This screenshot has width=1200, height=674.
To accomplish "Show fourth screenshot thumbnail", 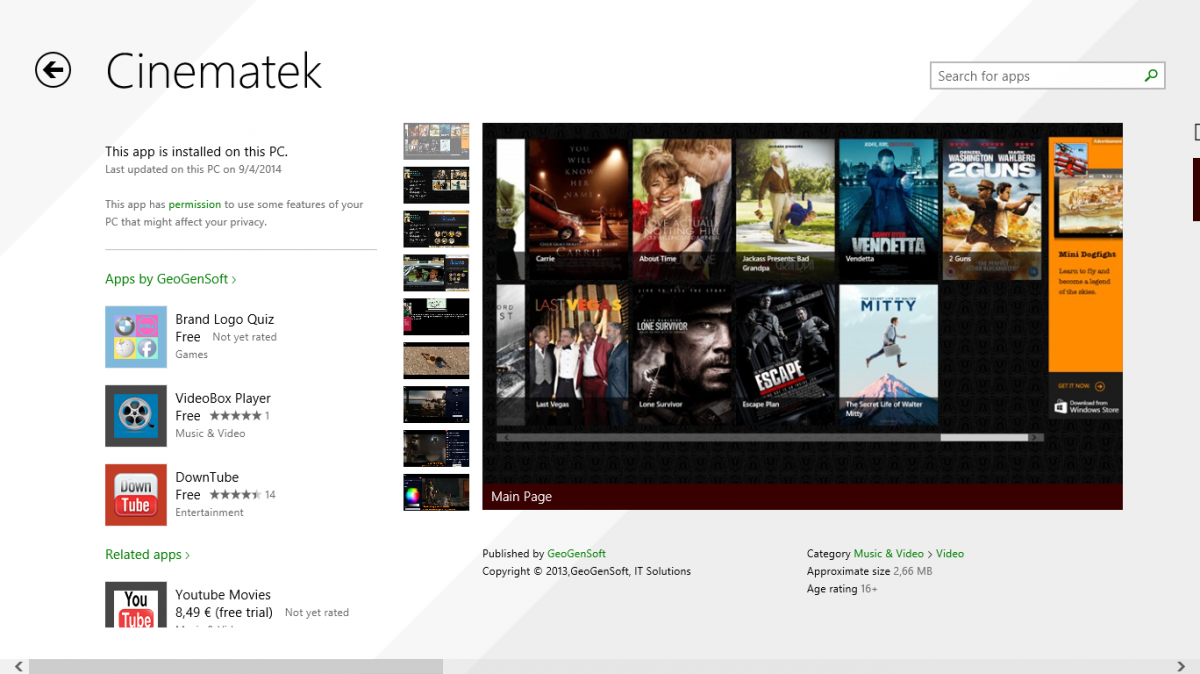I will coord(436,273).
